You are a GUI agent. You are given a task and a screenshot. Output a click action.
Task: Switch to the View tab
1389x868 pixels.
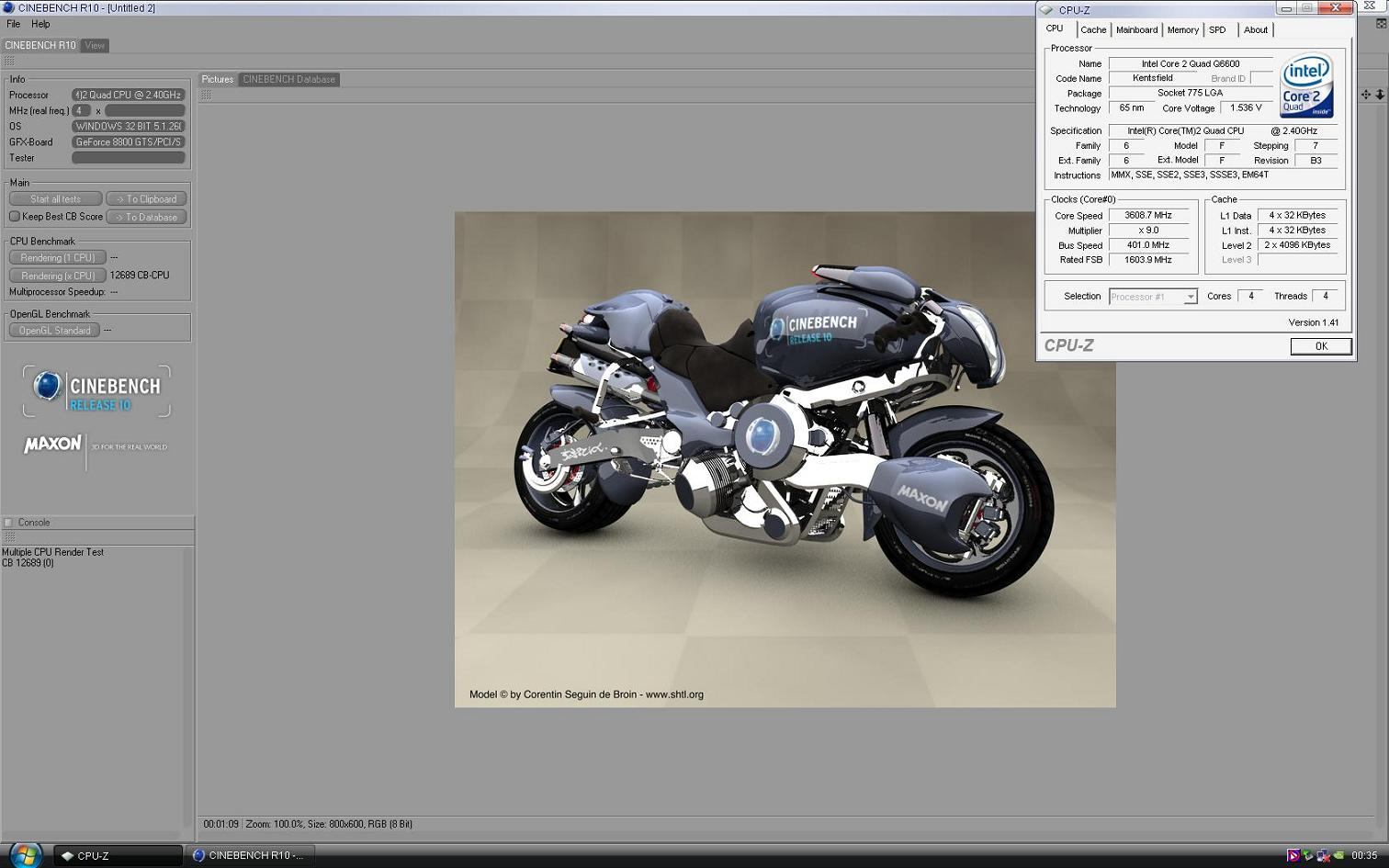(x=95, y=45)
